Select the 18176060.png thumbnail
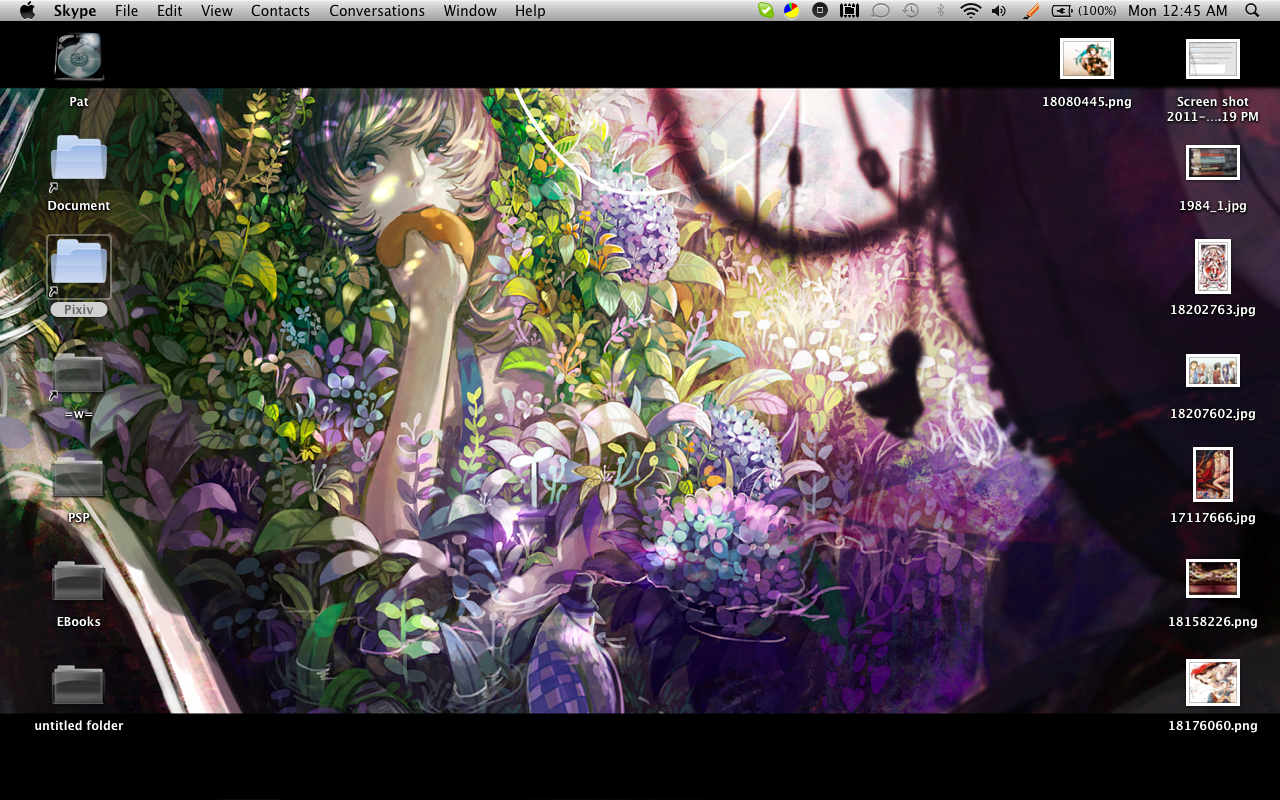1280x800 pixels. point(1213,682)
